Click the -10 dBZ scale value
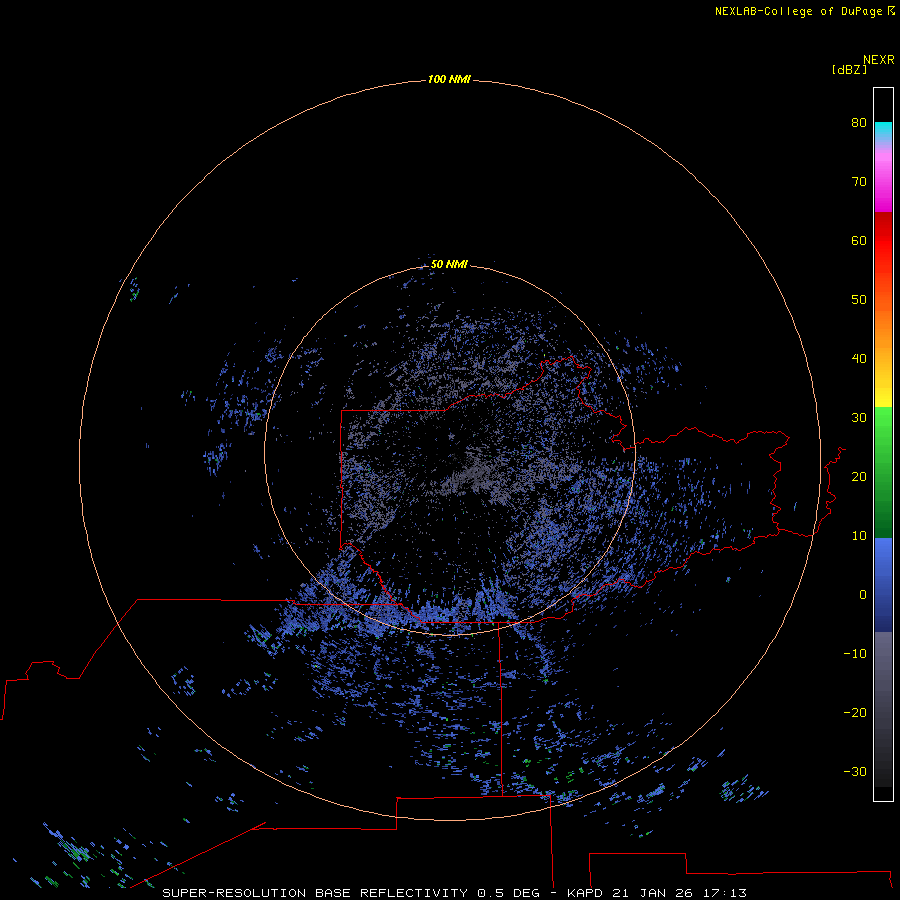 click(855, 653)
